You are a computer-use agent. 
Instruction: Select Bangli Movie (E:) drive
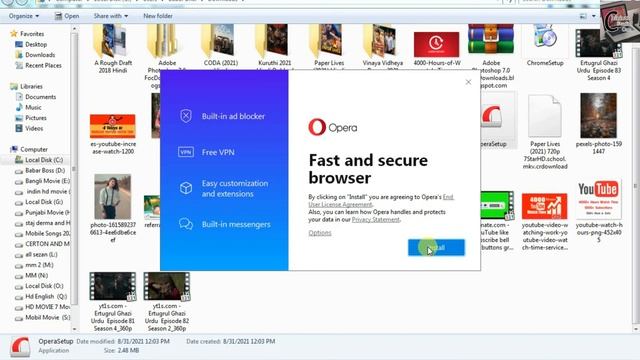[x=42, y=181]
